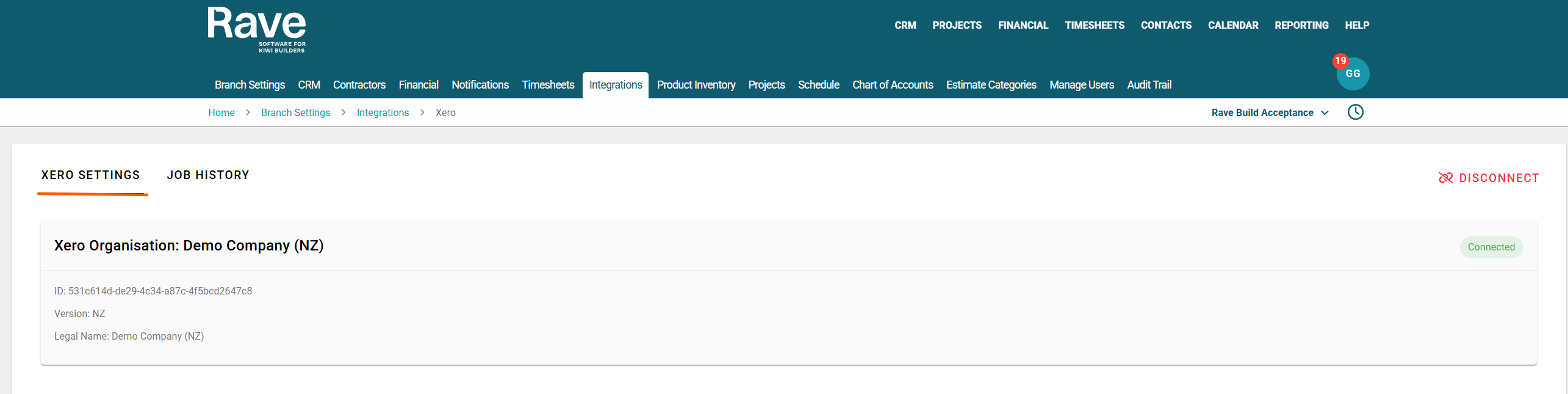Open the PROJECTS main menu
The image size is (1568, 394).
click(x=957, y=25)
